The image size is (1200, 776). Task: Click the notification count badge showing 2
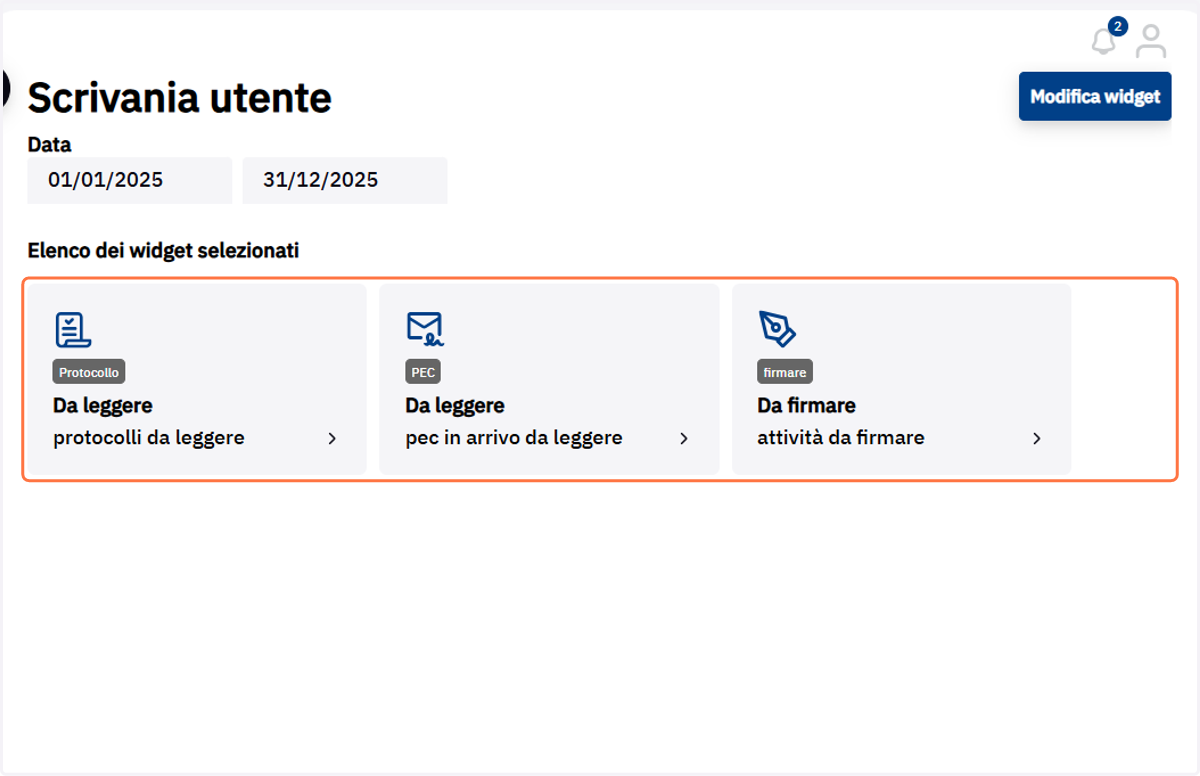click(1118, 26)
